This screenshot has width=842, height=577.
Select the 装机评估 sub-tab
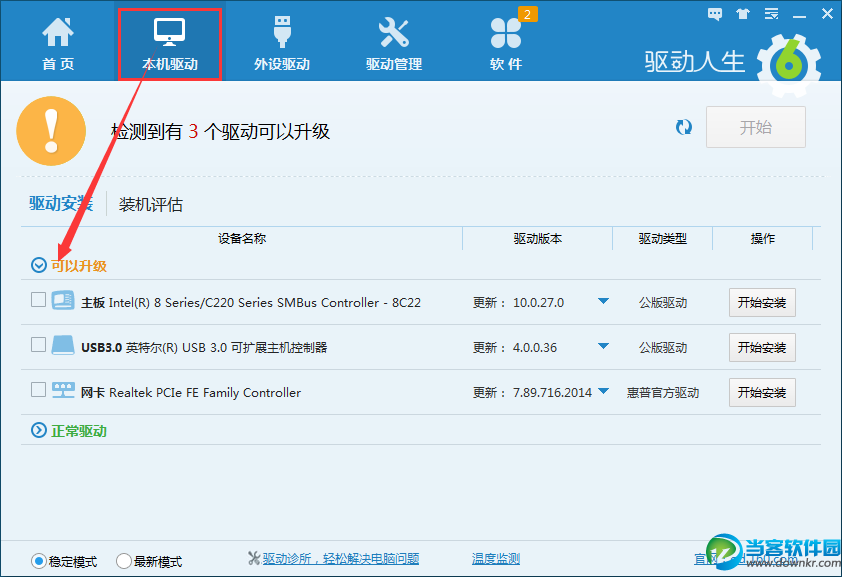point(151,204)
